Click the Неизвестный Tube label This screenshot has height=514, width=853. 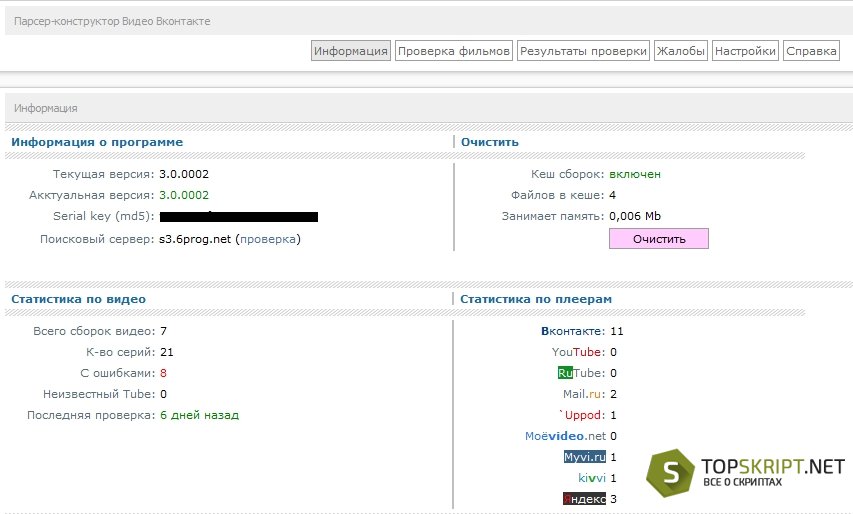[99, 394]
